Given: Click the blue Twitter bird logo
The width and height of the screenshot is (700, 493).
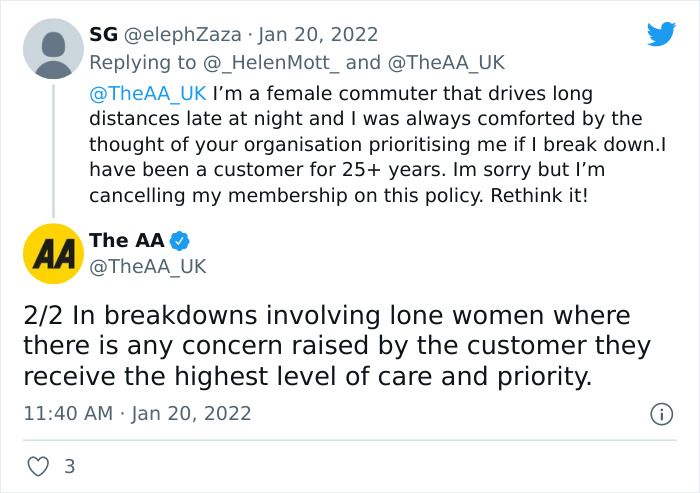Looking at the screenshot, I should pos(661,35).
